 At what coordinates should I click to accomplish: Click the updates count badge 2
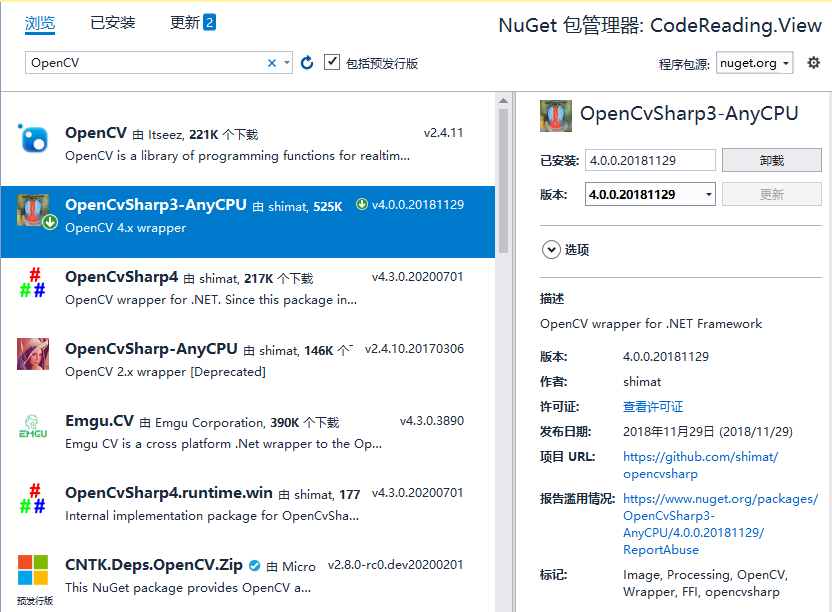pyautogui.click(x=210, y=22)
